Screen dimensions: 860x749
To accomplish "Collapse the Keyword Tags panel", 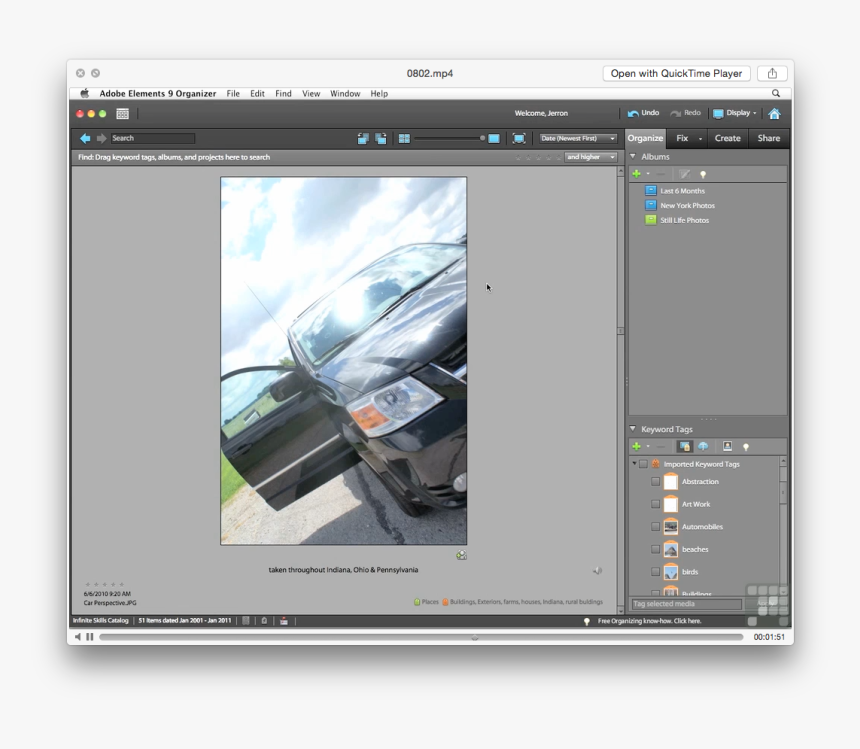I will [x=632, y=429].
